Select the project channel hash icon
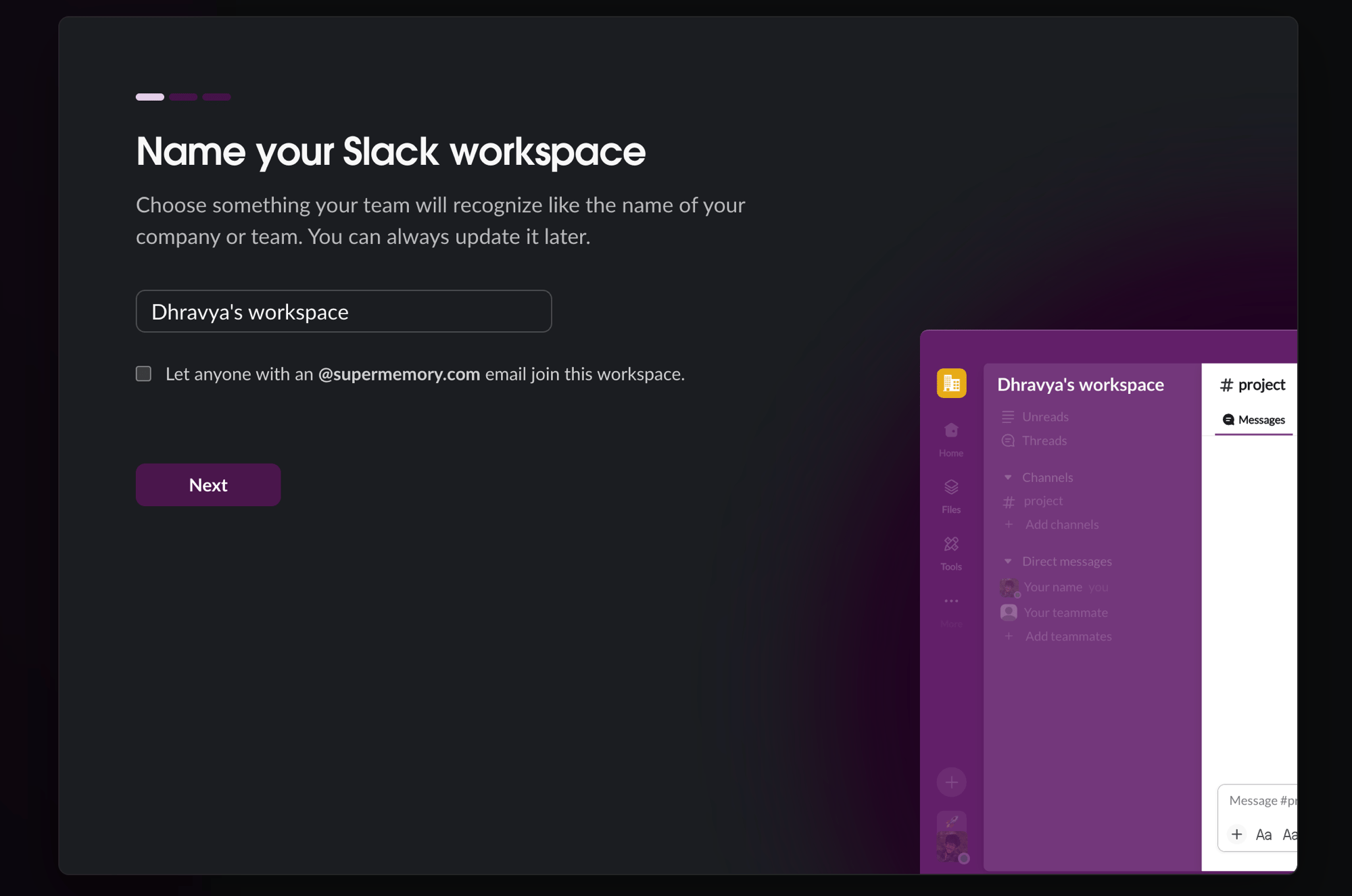The image size is (1352, 896). [x=1009, y=501]
